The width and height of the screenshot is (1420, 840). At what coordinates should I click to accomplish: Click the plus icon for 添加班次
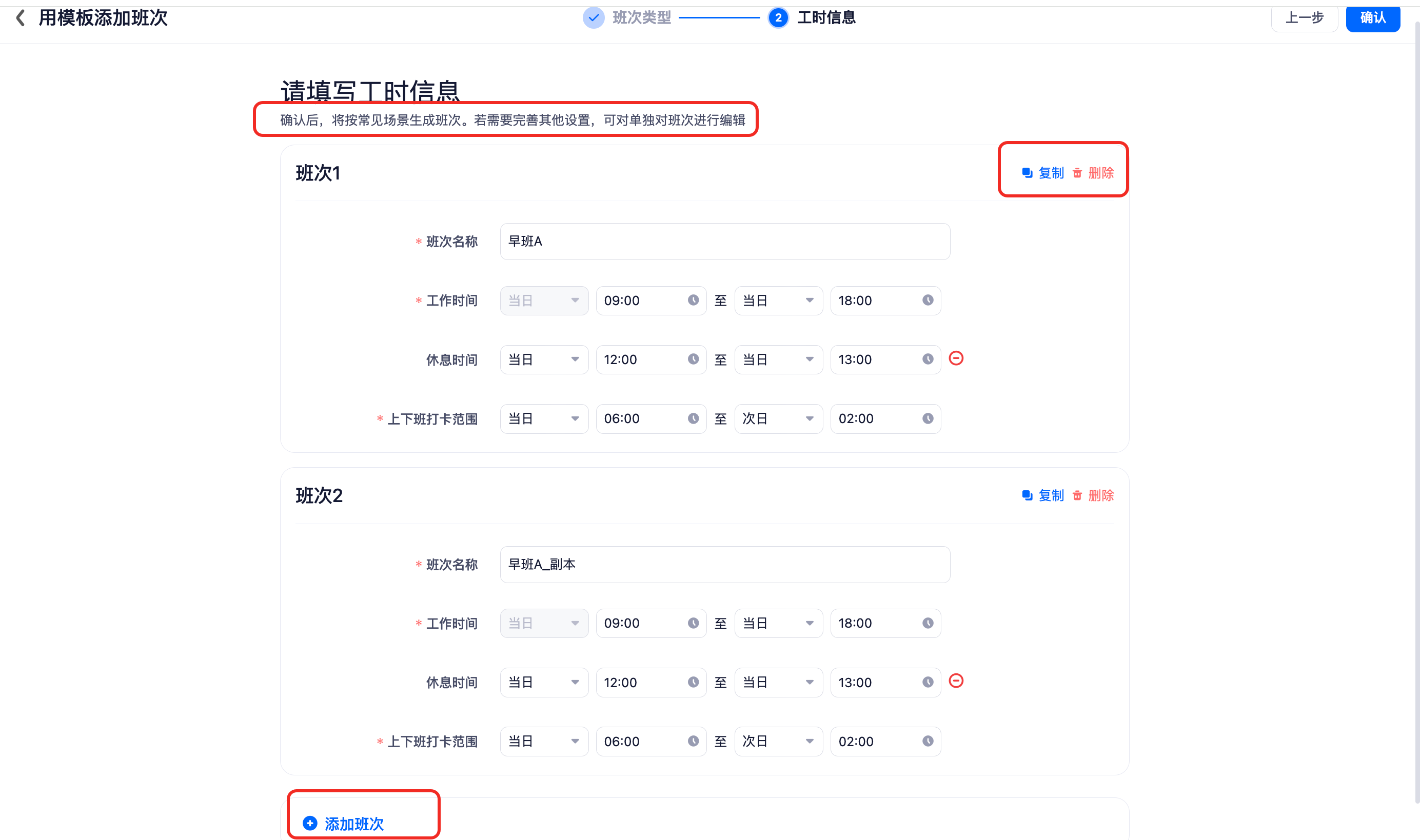(x=310, y=823)
